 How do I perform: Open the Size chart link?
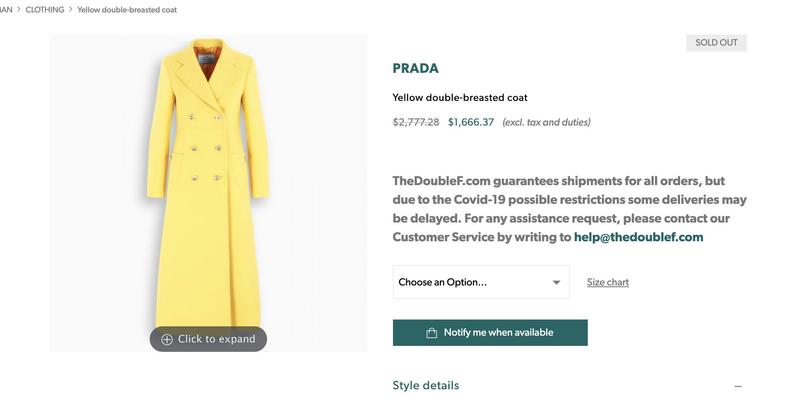click(608, 282)
